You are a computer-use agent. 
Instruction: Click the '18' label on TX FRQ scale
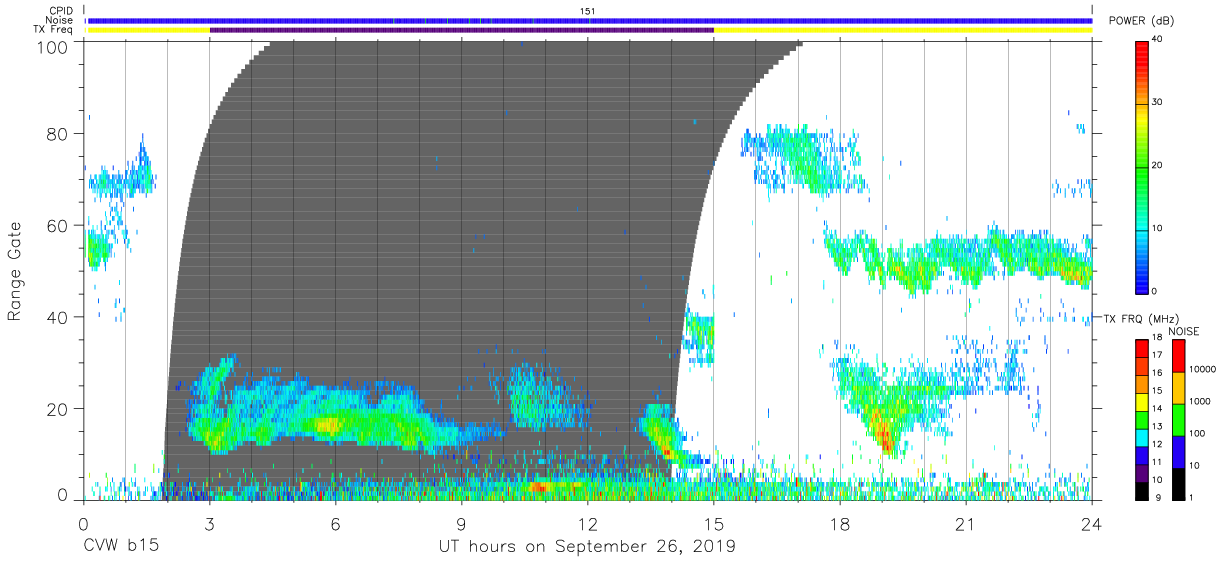coord(1157,339)
